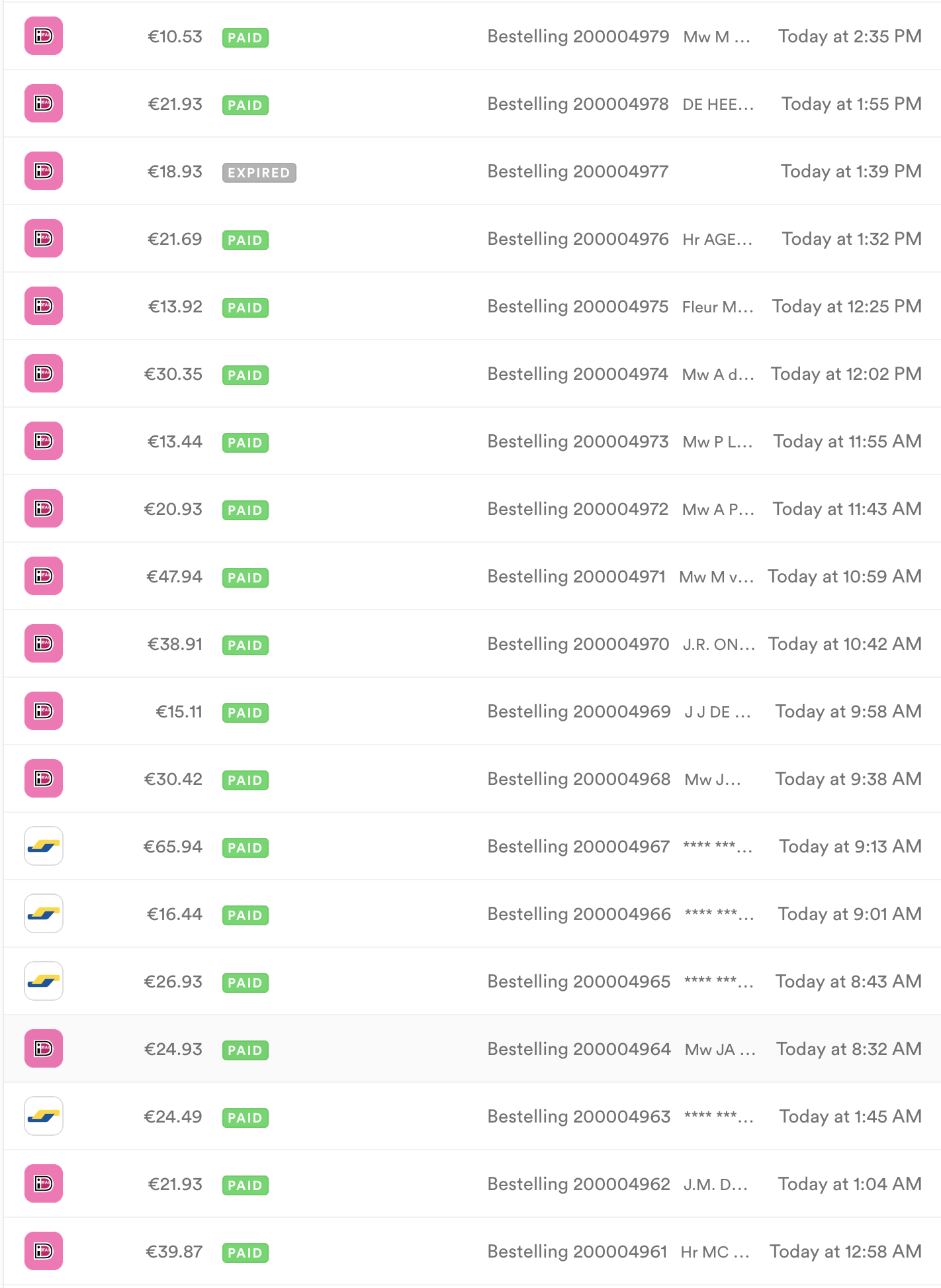The image size is (941, 1288).
Task: Open order Bestelling 200004964
Action: [579, 1049]
